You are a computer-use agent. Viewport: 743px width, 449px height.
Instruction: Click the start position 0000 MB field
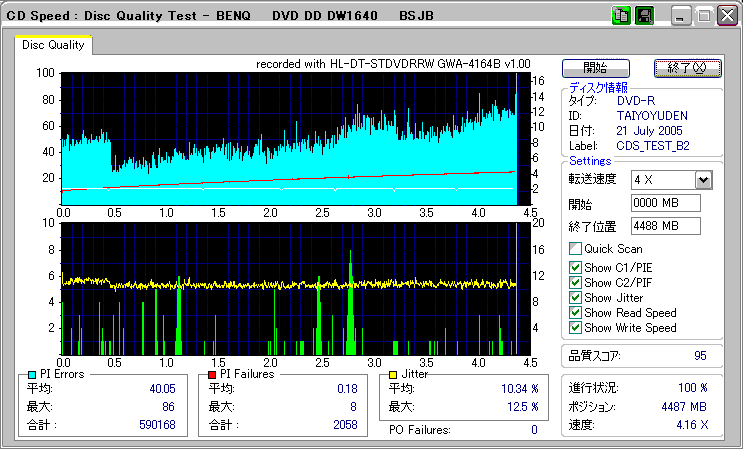coord(664,203)
